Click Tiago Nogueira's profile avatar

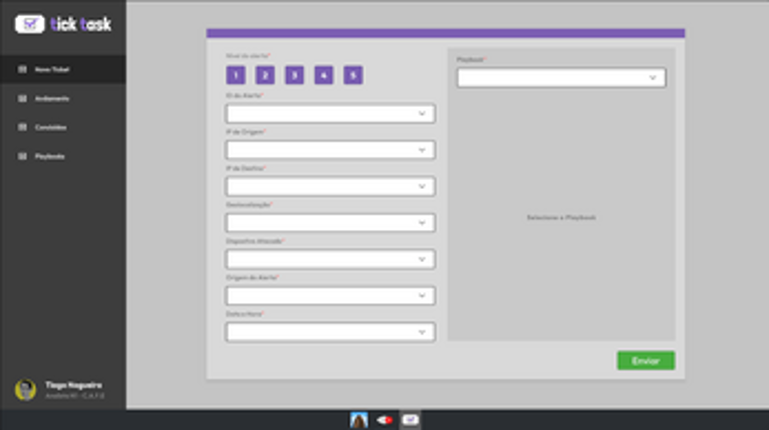point(25,390)
